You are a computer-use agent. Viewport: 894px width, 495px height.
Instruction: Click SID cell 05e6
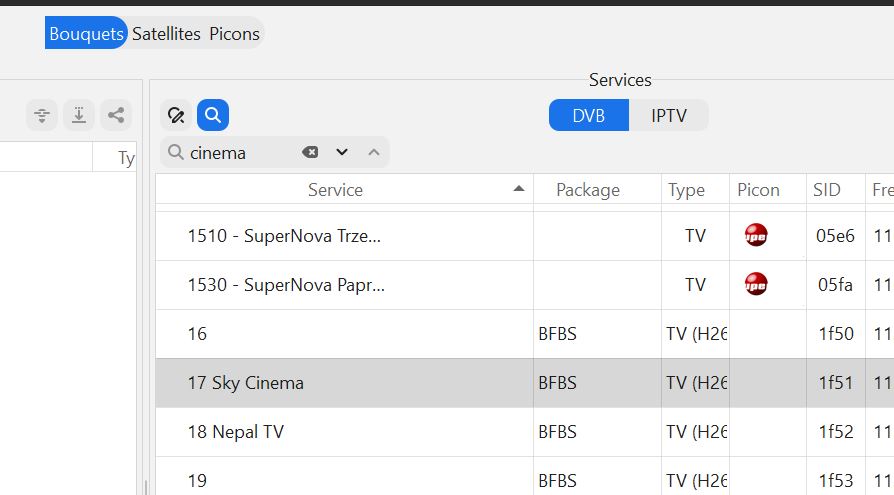(x=835, y=236)
